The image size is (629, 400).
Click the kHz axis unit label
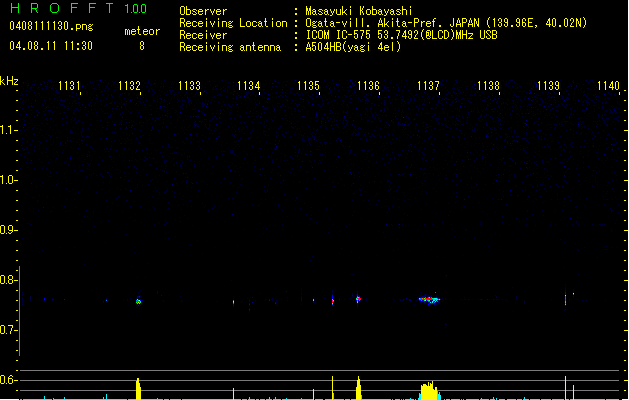point(9,81)
